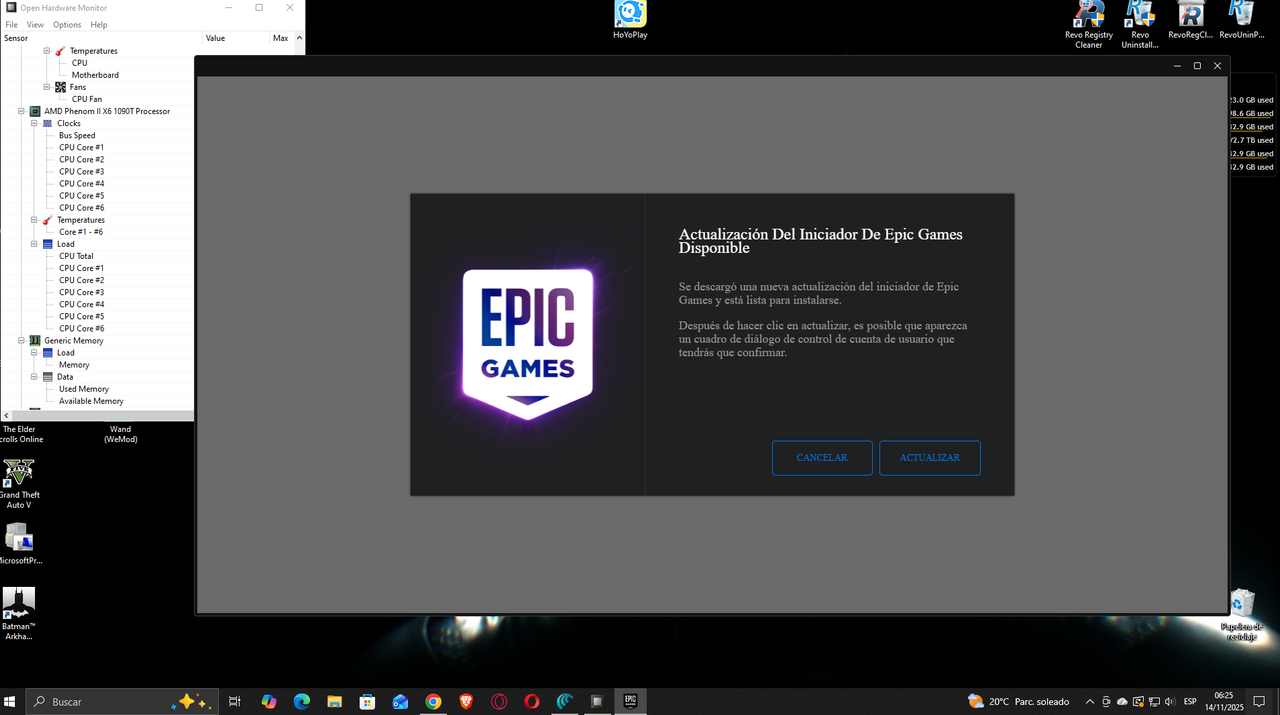Select the RevoUninP... desktop icon
1280x715 pixels.
point(1241,20)
